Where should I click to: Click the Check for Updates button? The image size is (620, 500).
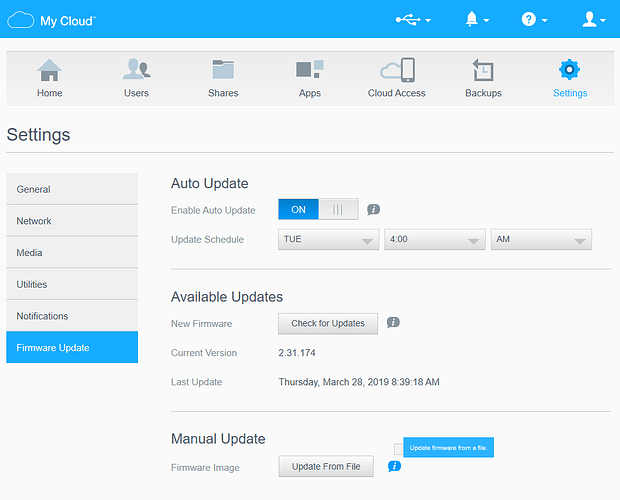tap(328, 324)
